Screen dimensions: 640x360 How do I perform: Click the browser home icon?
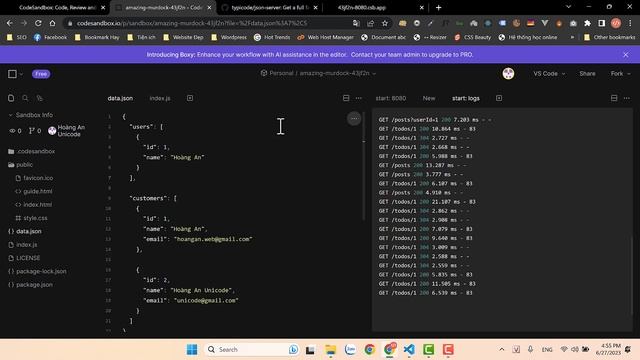[x=52, y=23]
